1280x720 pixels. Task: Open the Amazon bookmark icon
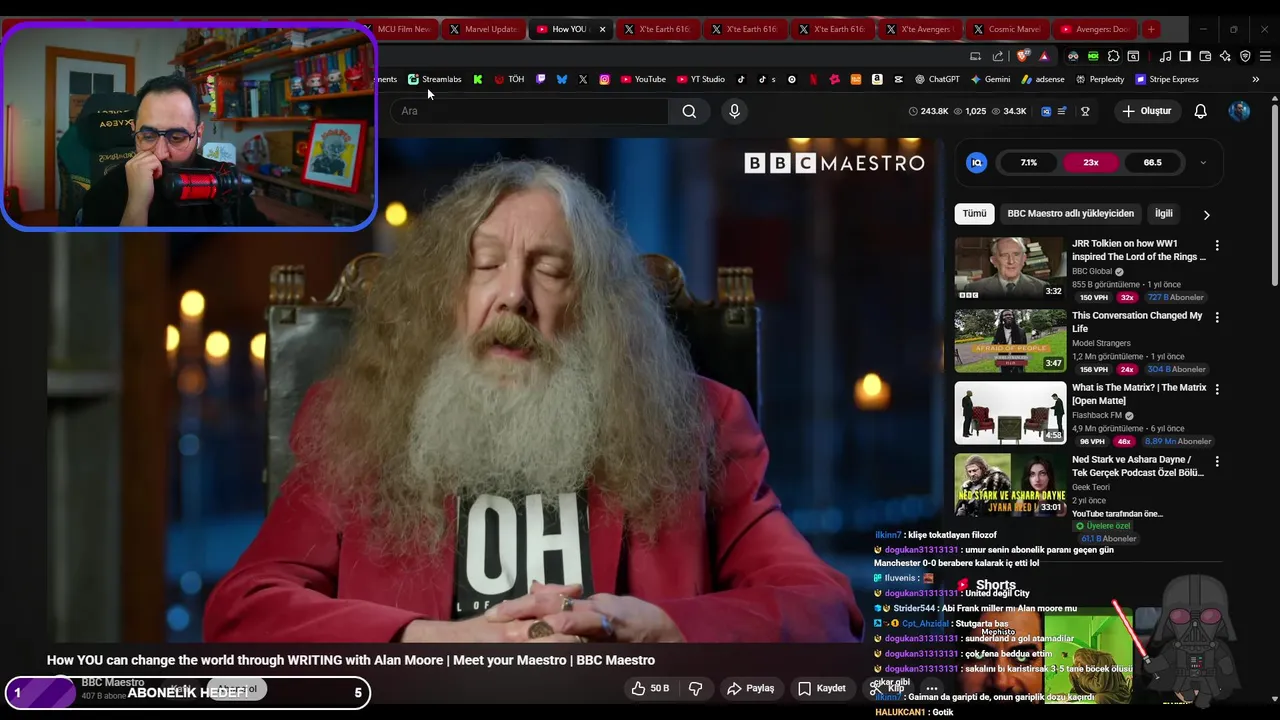click(877, 79)
